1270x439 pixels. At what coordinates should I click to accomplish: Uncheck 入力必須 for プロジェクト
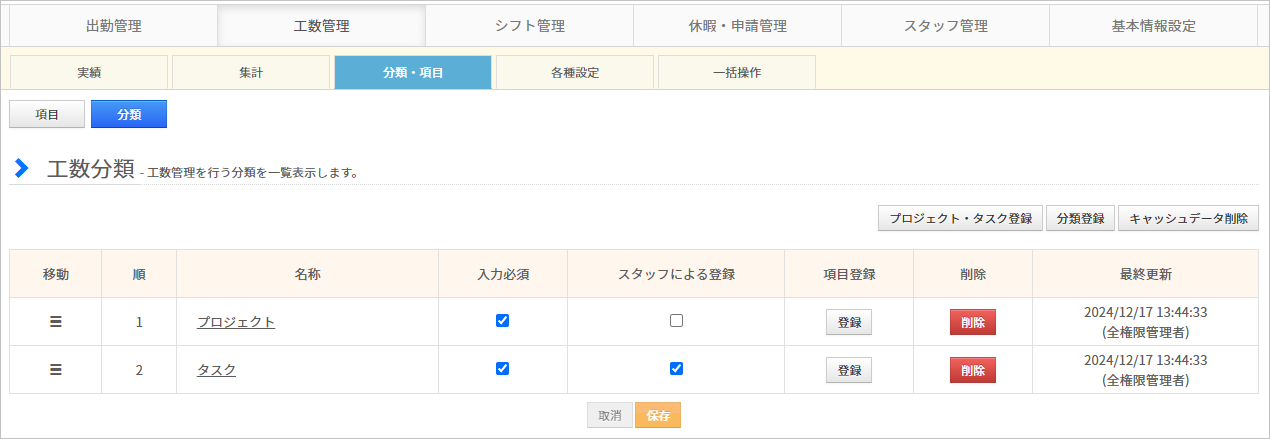pyautogui.click(x=503, y=321)
